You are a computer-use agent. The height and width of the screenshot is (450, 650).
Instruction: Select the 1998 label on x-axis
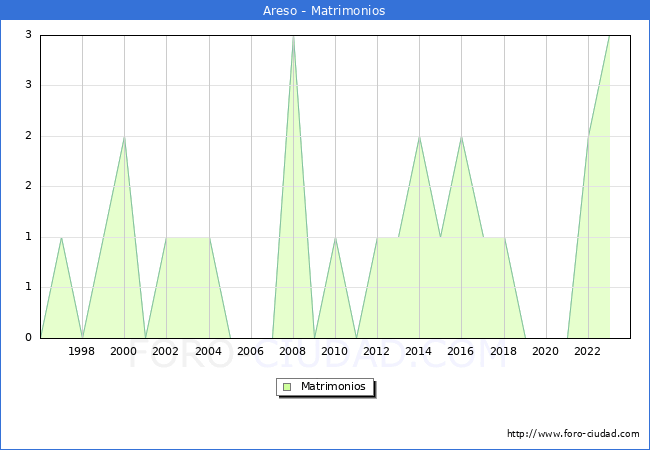coord(82,351)
